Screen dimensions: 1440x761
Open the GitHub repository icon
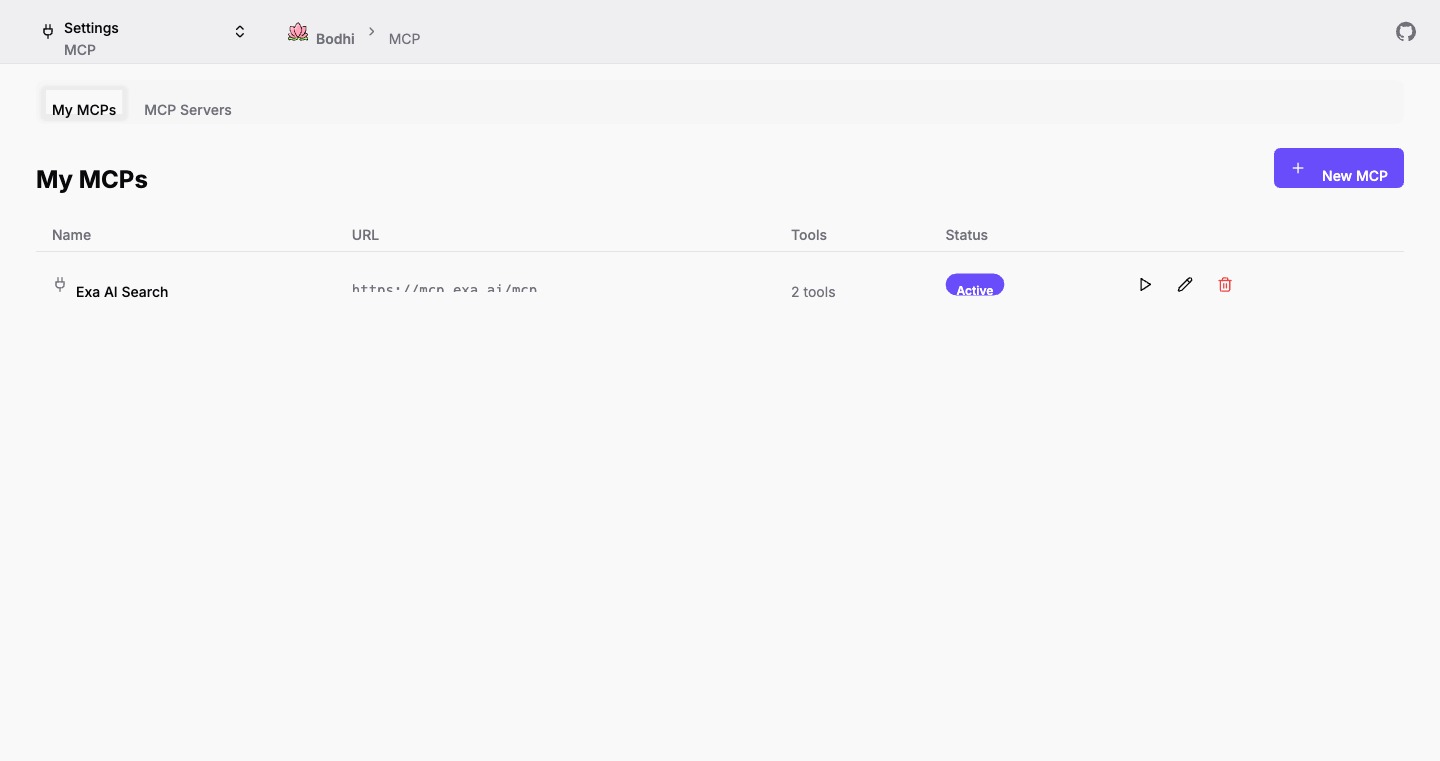(1406, 32)
